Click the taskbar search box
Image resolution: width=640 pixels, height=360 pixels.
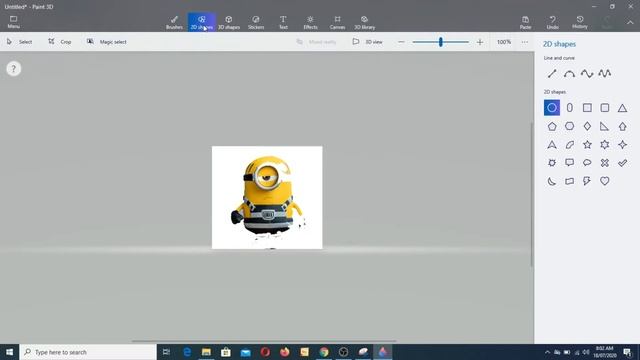pyautogui.click(x=88, y=352)
